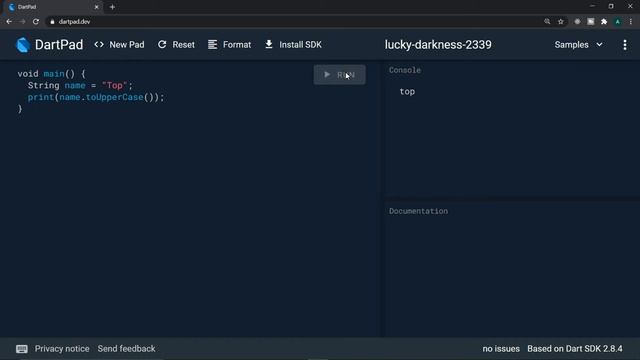The image size is (640, 360).
Task: Open a new browser tab
Action: click(112, 7)
